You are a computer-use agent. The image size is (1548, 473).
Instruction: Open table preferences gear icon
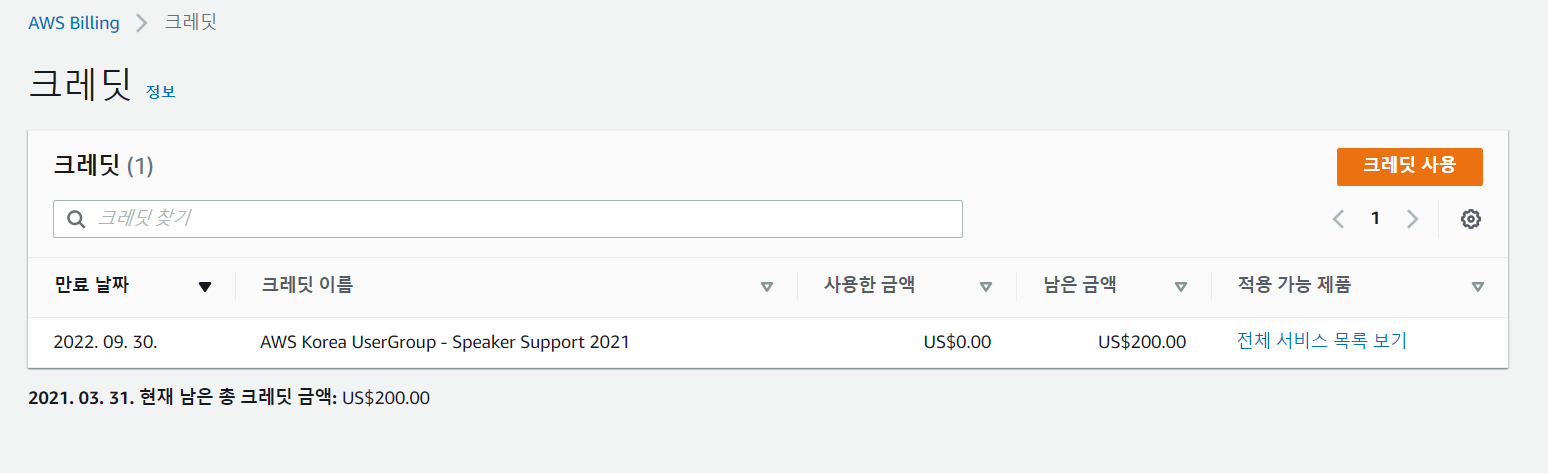pyautogui.click(x=1470, y=219)
